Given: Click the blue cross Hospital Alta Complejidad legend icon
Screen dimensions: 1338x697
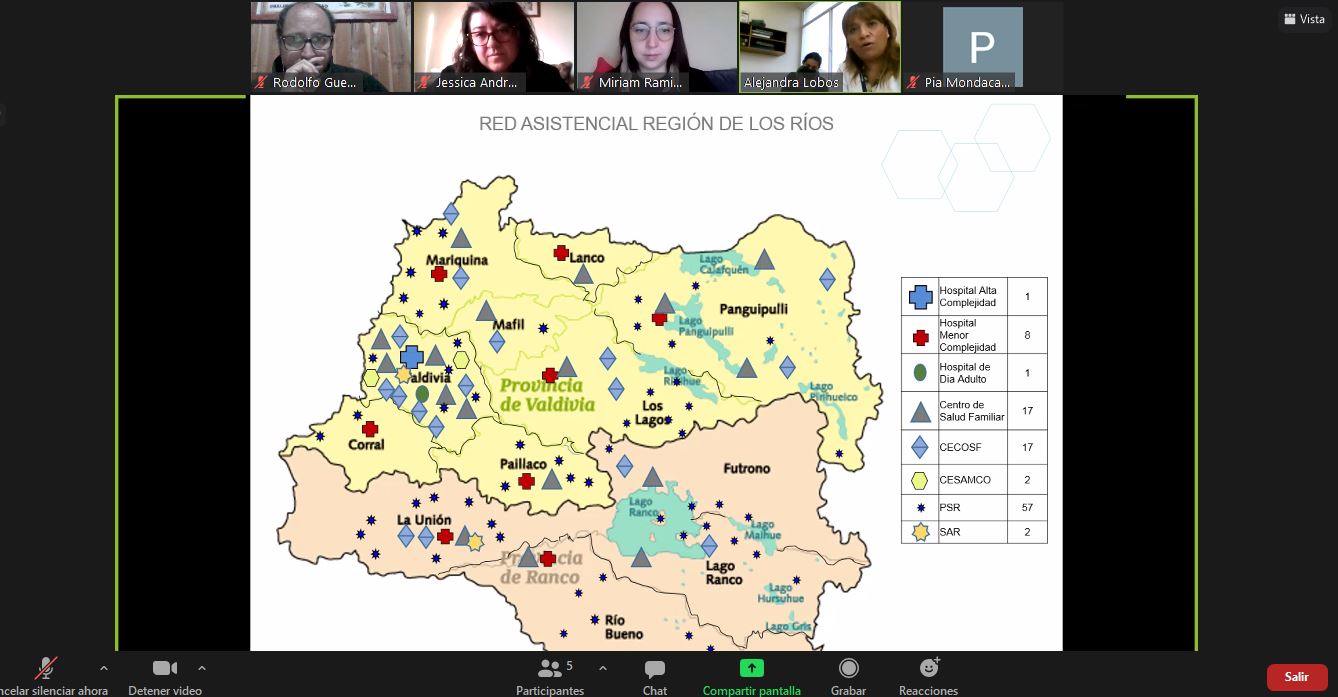Looking at the screenshot, I should 920,297.
